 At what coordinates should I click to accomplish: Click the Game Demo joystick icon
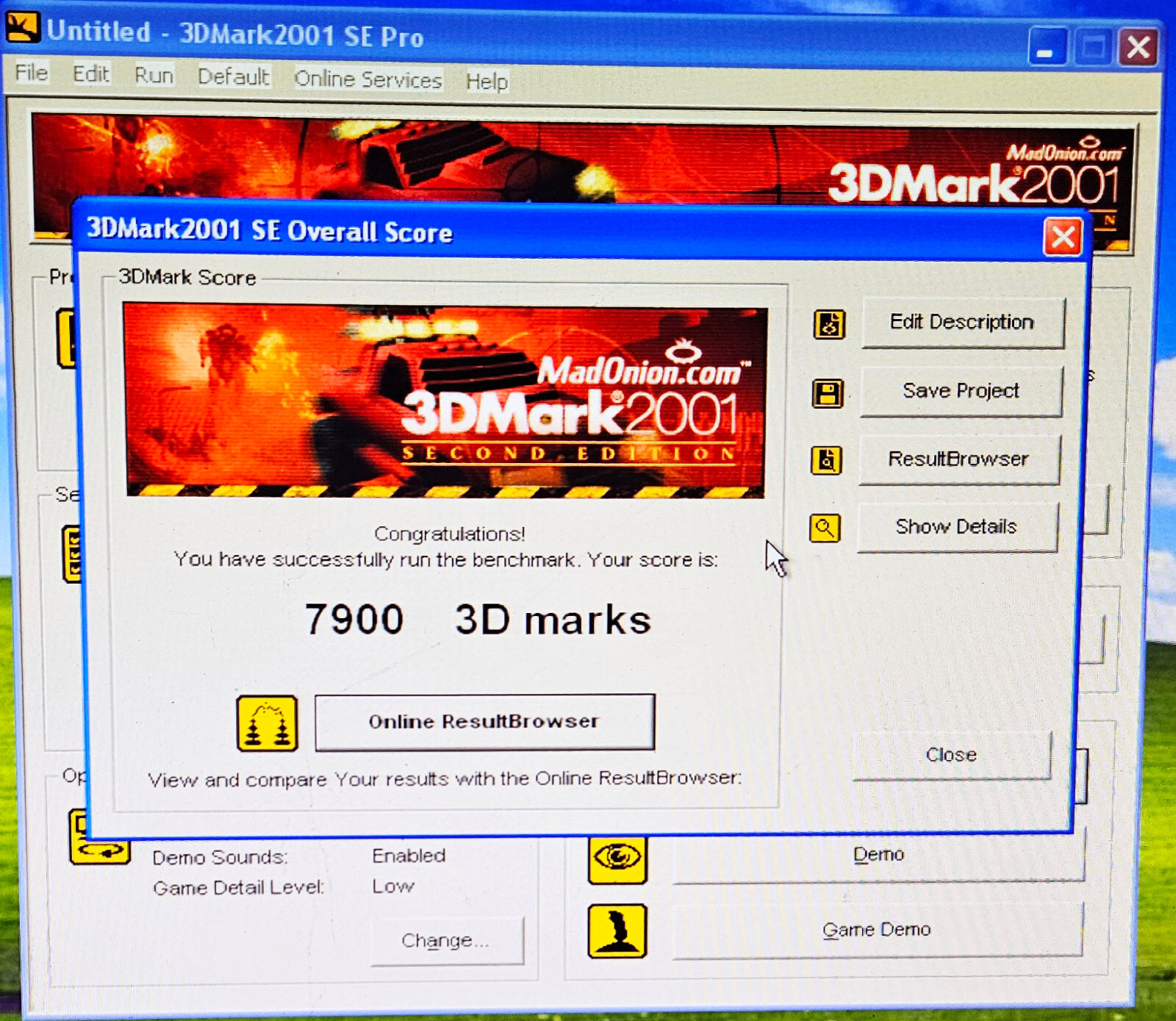point(617,931)
